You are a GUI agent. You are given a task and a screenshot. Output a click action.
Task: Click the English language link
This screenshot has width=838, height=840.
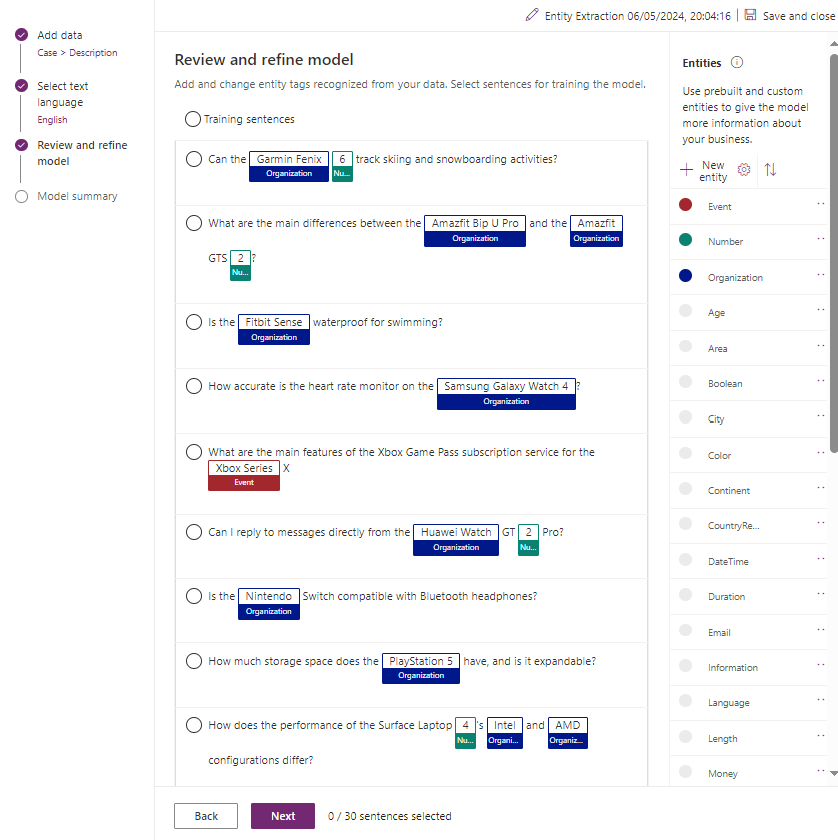[x=53, y=119]
